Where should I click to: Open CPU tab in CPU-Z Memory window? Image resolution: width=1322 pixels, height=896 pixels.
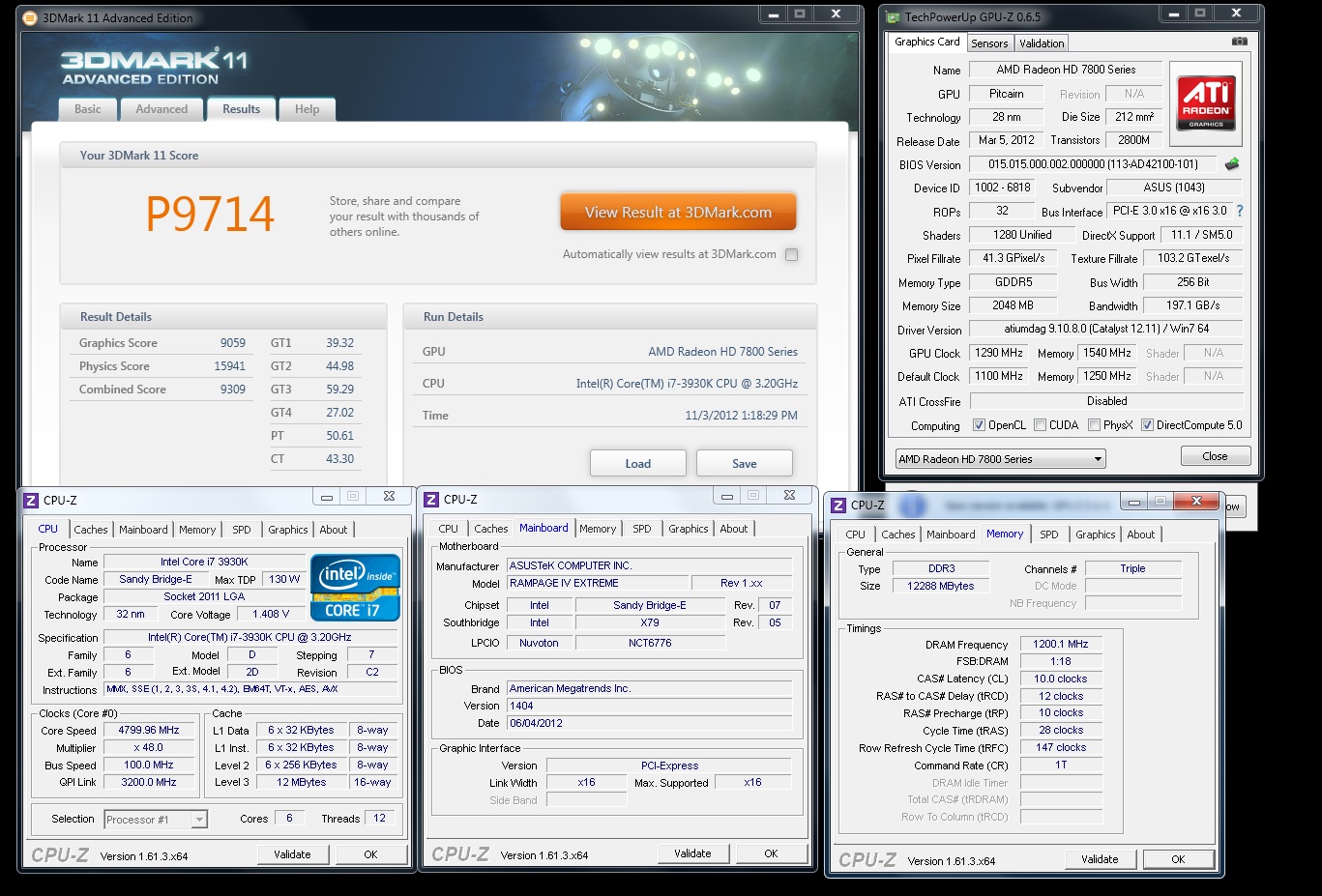pos(856,535)
